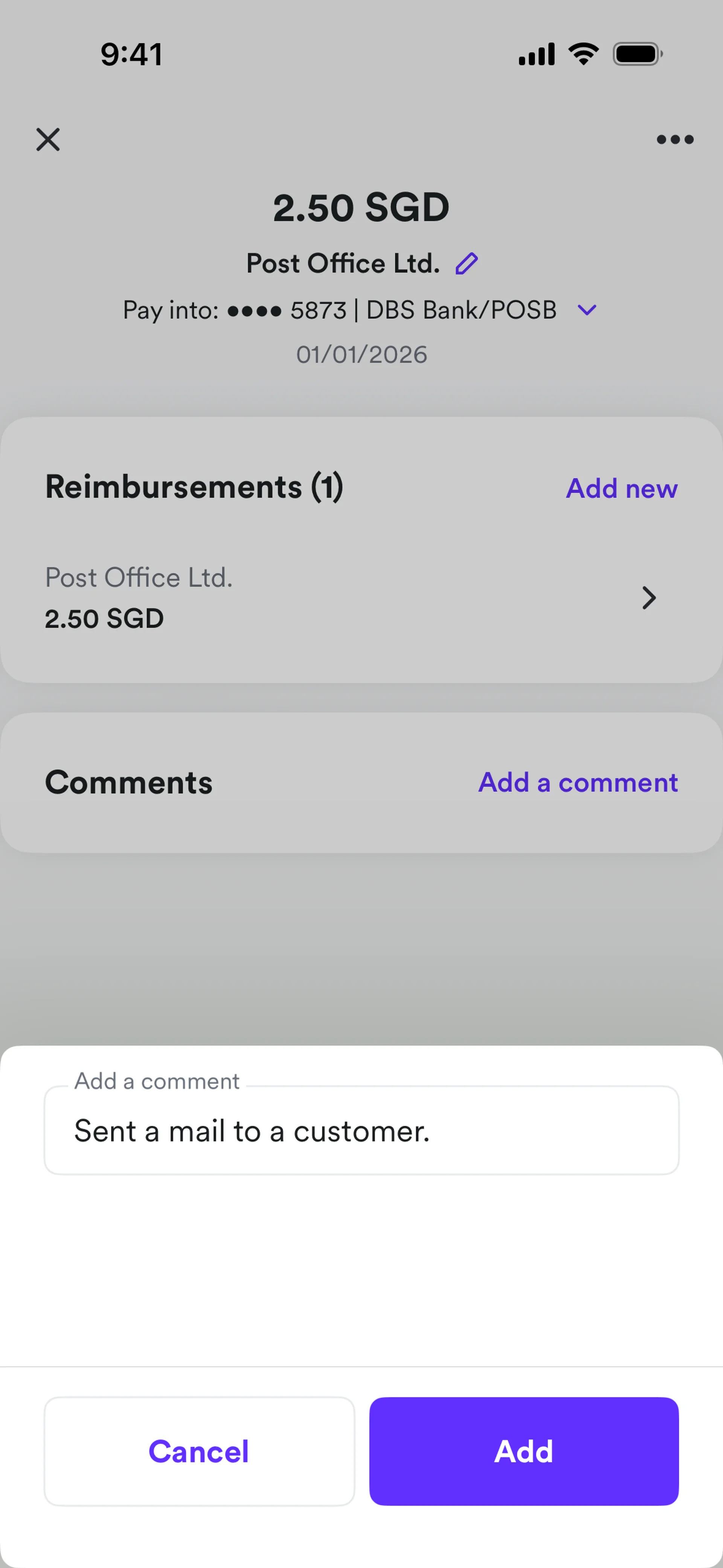
Task: Open the three-dot more options menu
Action: (675, 140)
